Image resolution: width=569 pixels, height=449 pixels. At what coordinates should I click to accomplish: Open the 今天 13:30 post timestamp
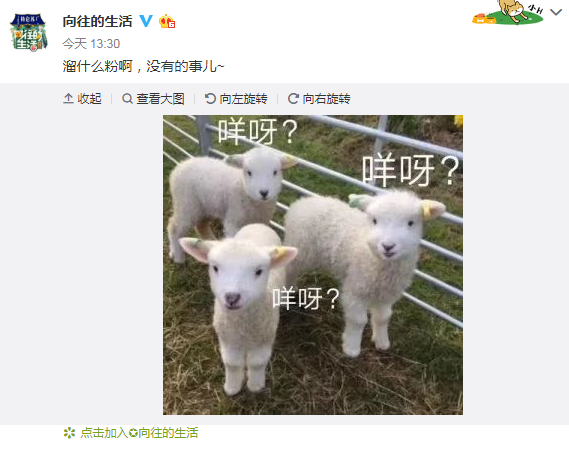click(x=91, y=44)
